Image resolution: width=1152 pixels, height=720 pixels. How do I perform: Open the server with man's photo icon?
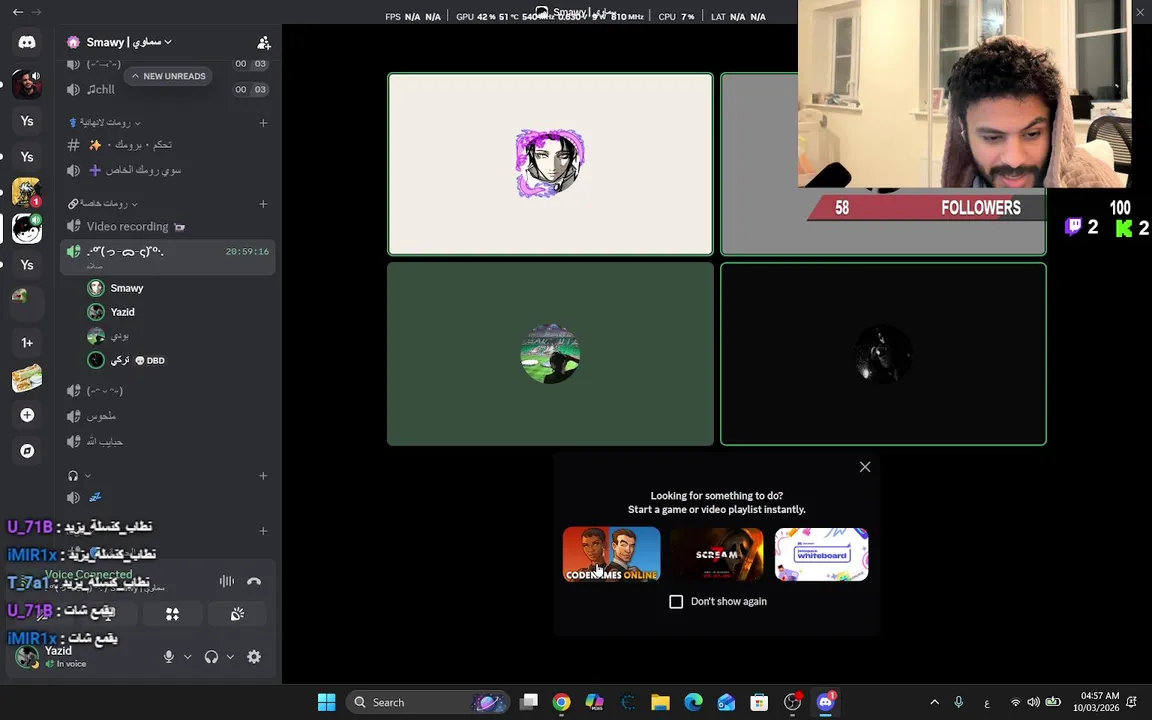point(26,84)
